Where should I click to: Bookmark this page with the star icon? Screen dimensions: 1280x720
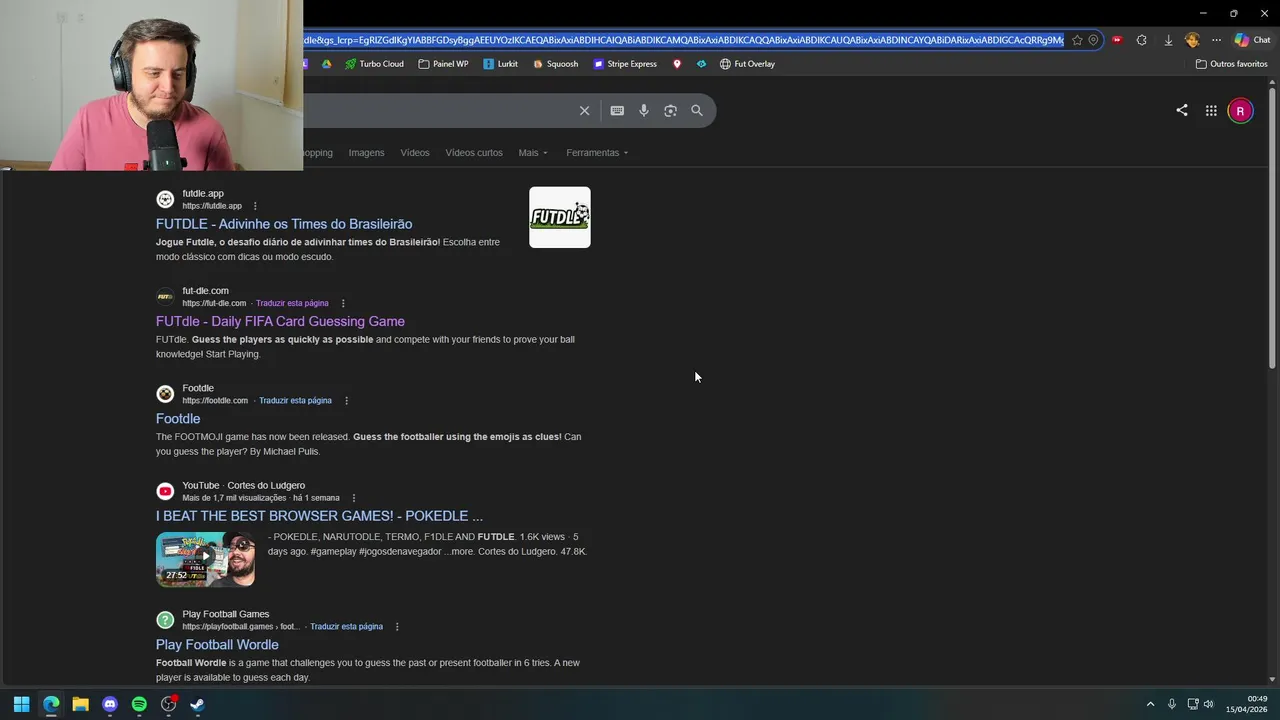pos(1077,40)
